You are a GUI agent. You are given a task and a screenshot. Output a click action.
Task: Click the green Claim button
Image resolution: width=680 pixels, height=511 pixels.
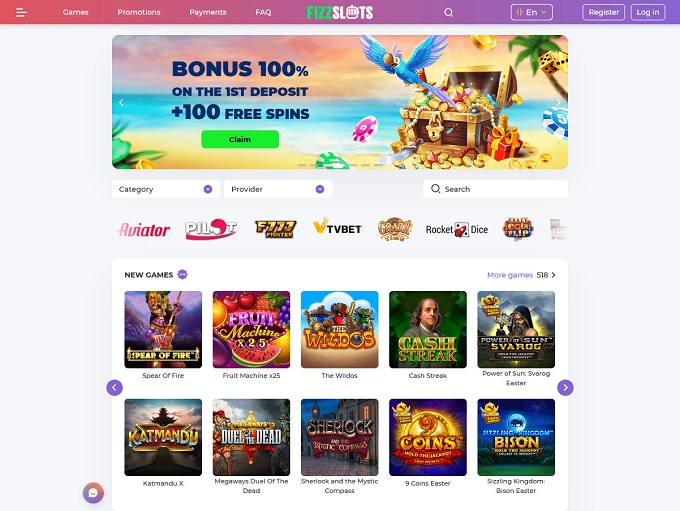[240, 139]
